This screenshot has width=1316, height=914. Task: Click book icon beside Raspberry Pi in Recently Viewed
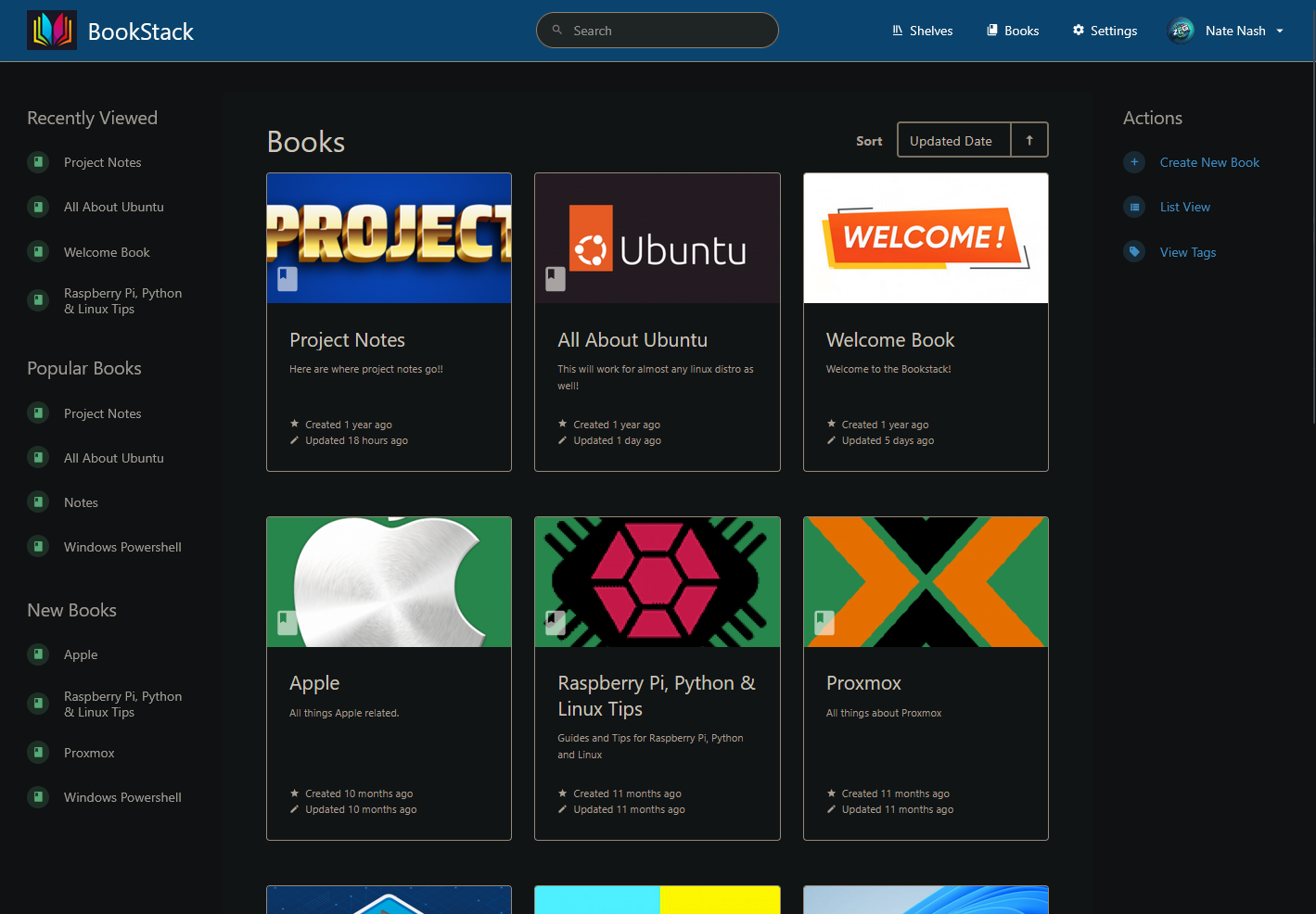pos(38,300)
